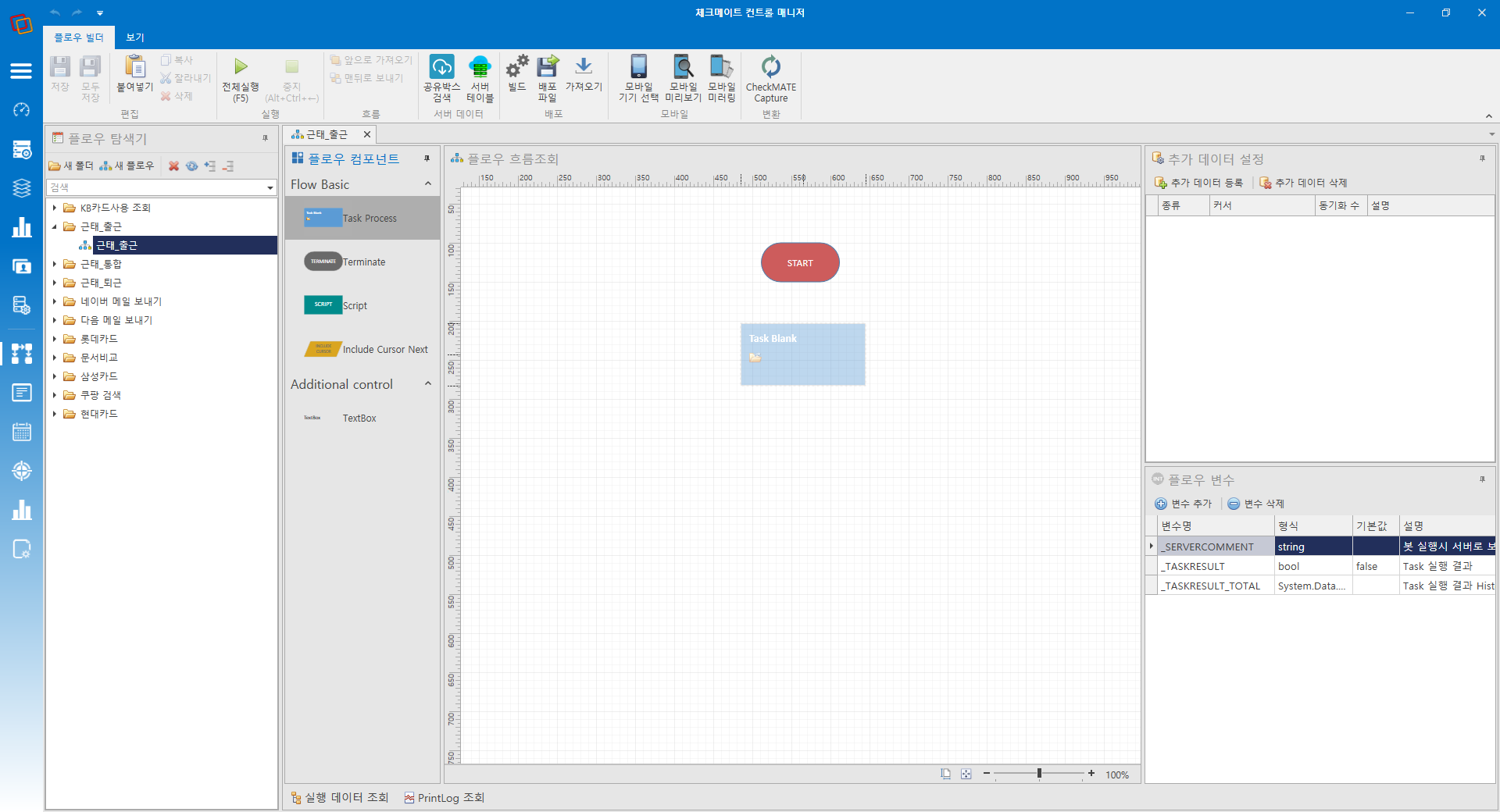Open the PrintLog 조회 tab

445,797
